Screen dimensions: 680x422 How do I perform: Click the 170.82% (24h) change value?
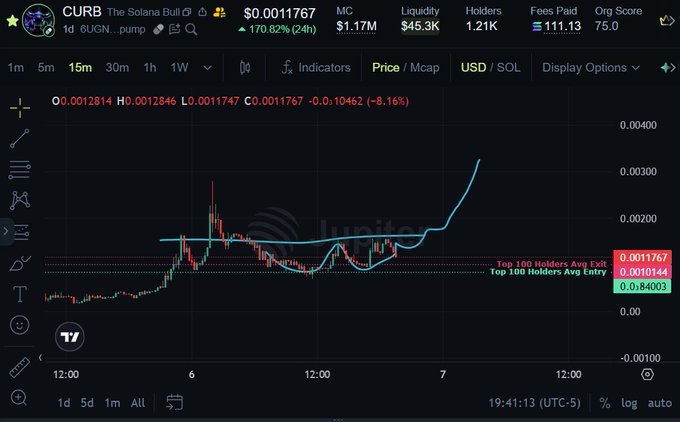tap(278, 29)
